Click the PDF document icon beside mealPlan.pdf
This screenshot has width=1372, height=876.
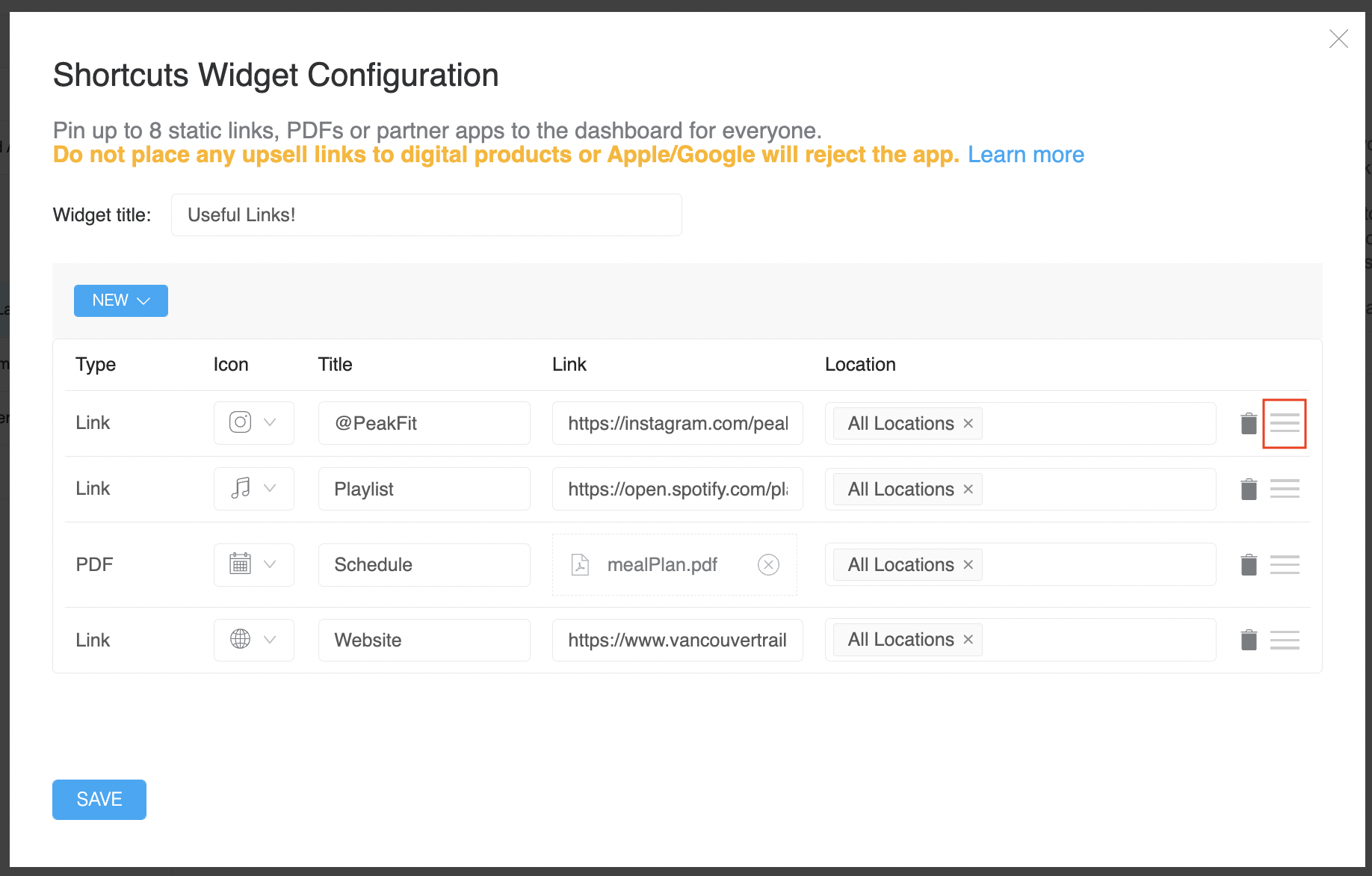click(580, 565)
